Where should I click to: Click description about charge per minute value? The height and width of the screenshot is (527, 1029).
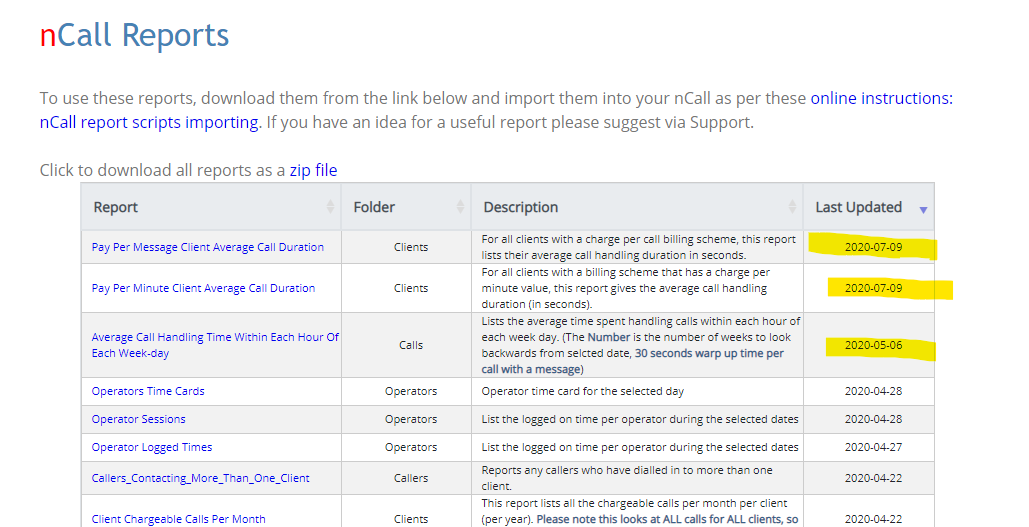[625, 288]
